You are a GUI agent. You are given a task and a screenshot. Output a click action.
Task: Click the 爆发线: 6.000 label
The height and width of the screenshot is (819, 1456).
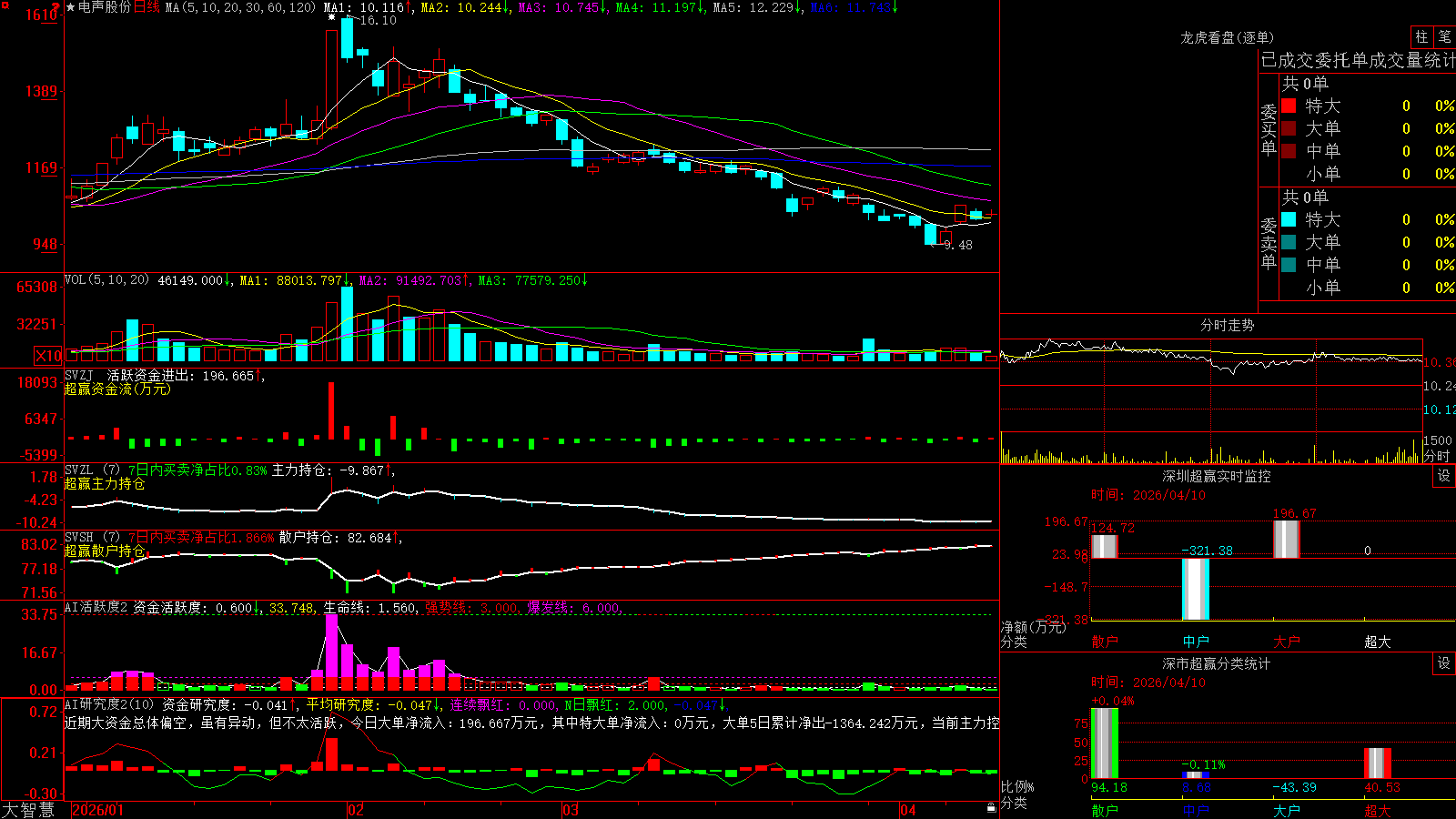point(573,608)
